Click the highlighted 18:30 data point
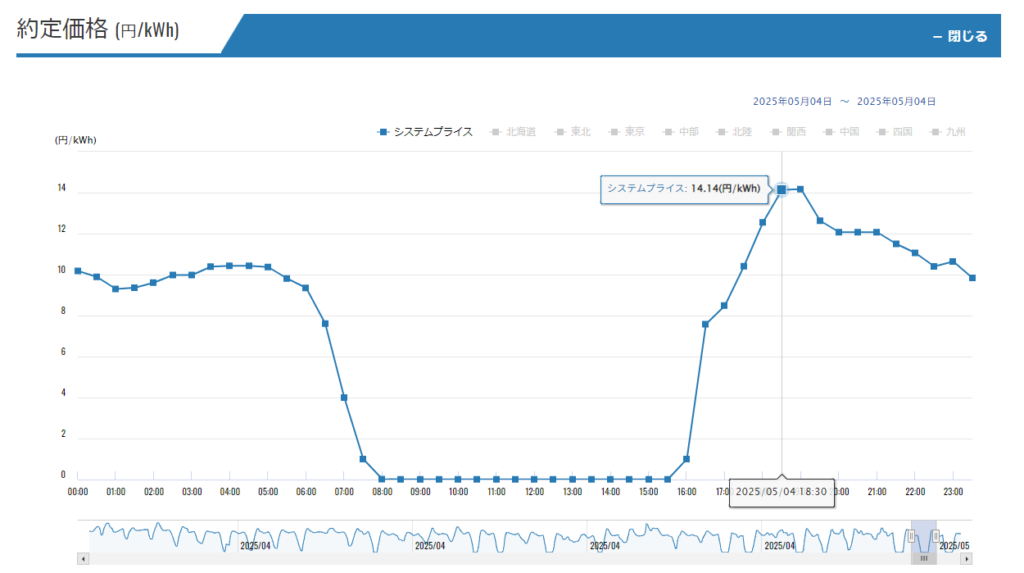The height and width of the screenshot is (573, 1024). [782, 189]
